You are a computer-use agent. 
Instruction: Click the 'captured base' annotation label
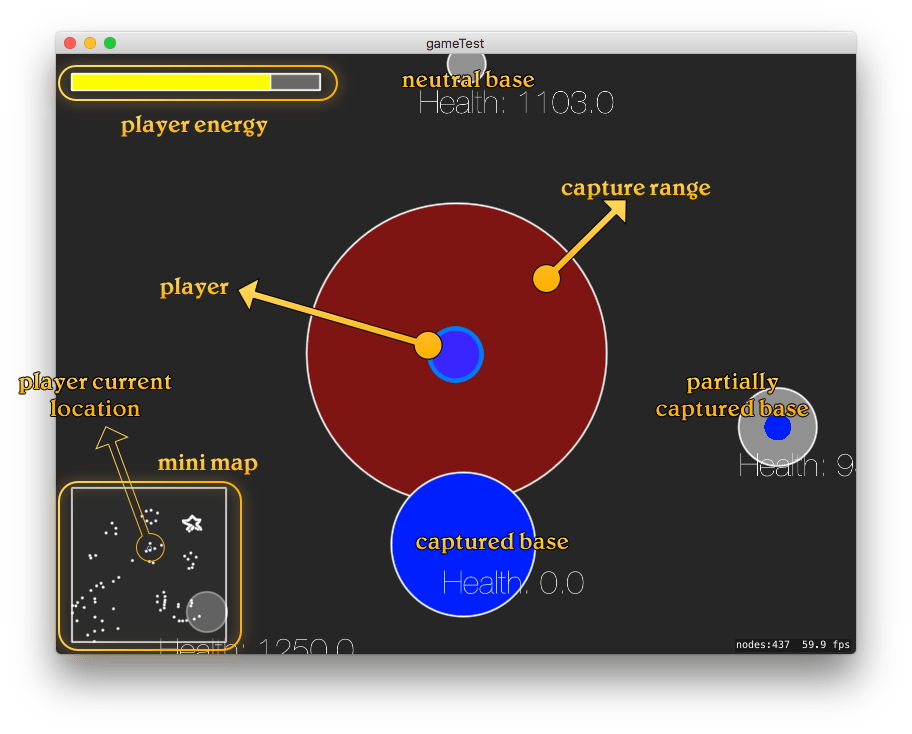click(x=492, y=542)
